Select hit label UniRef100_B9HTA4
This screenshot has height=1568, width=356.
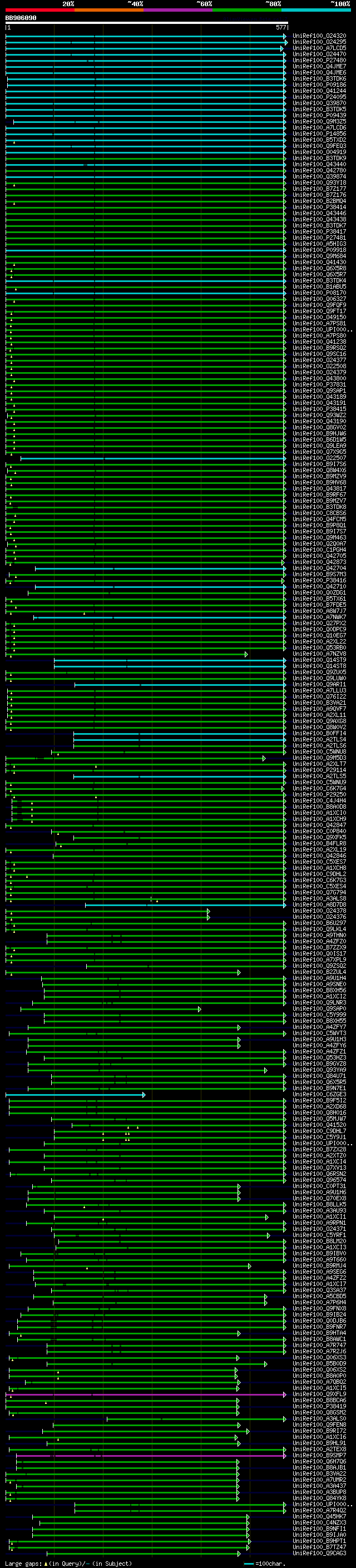click(x=319, y=1333)
